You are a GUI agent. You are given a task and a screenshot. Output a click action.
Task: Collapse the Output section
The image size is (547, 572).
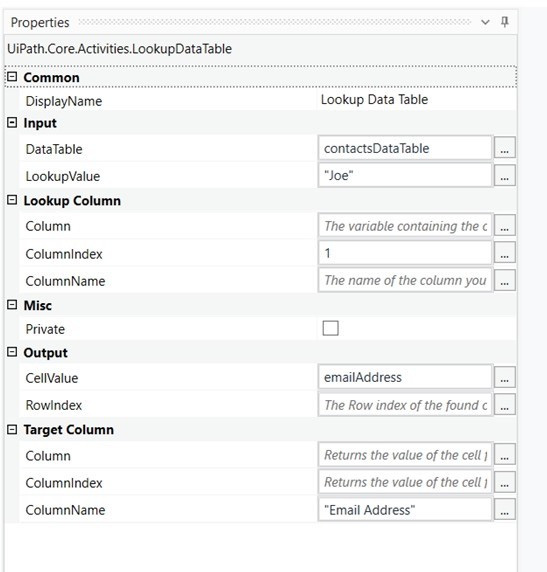(x=12, y=352)
